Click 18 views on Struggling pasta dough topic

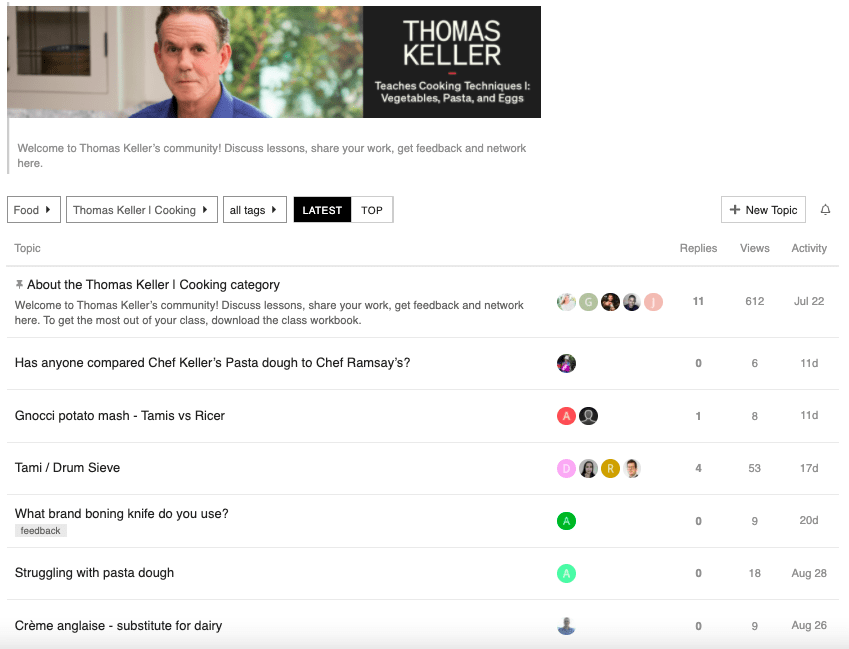(x=754, y=573)
